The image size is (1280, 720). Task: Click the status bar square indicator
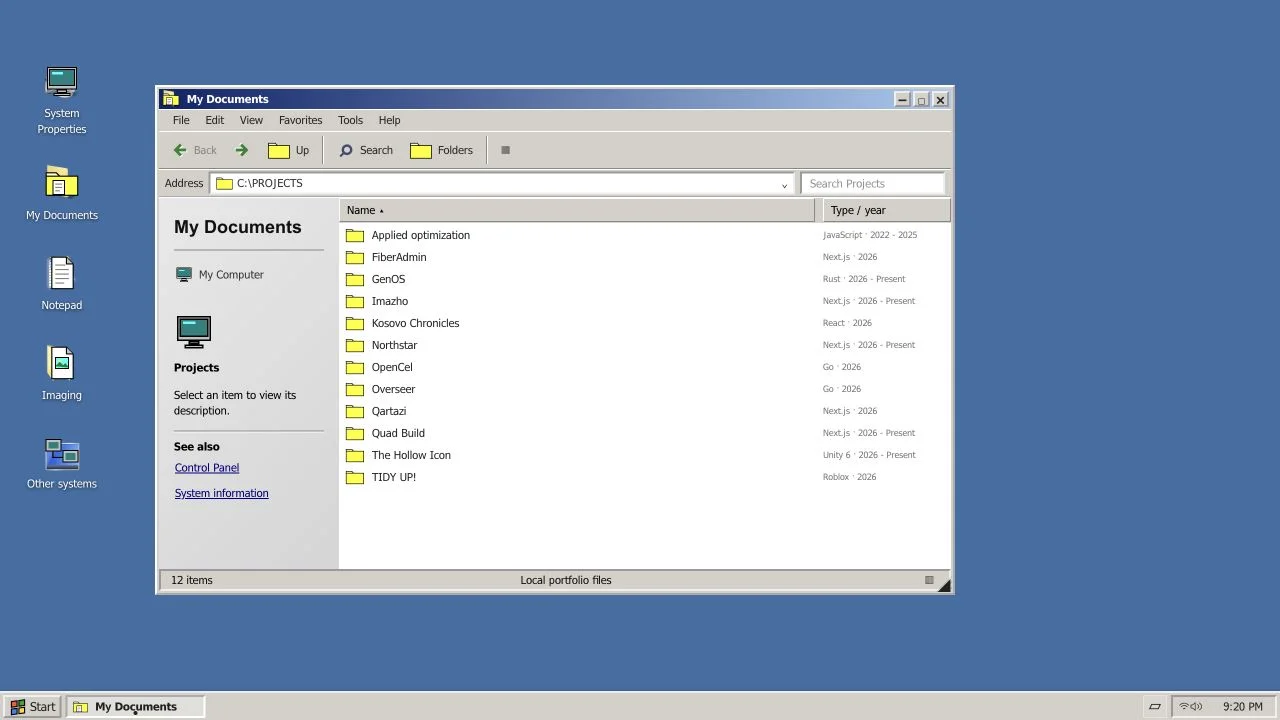click(929, 580)
